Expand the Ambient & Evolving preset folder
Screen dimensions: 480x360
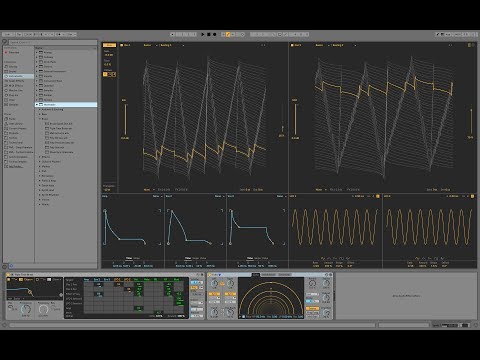tap(40, 109)
